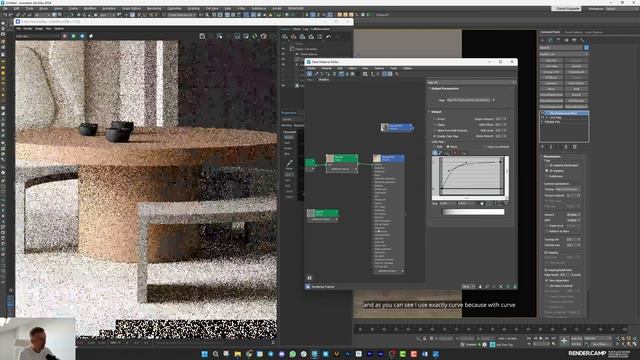Open File Explorer from the taskbar
Screen dimensions: 640x360
click(238, 354)
